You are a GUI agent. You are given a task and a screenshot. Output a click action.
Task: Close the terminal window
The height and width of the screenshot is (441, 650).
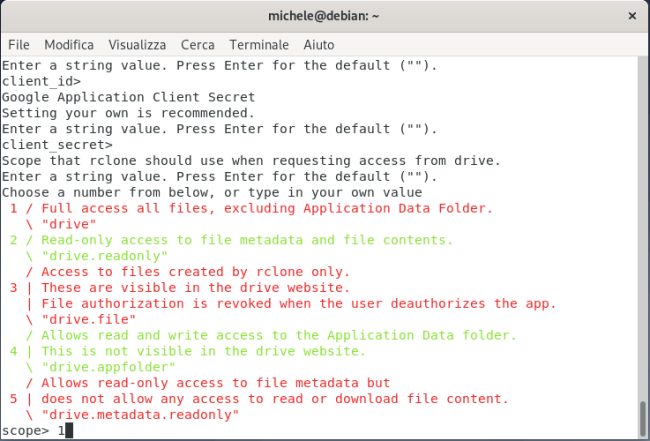coord(632,16)
